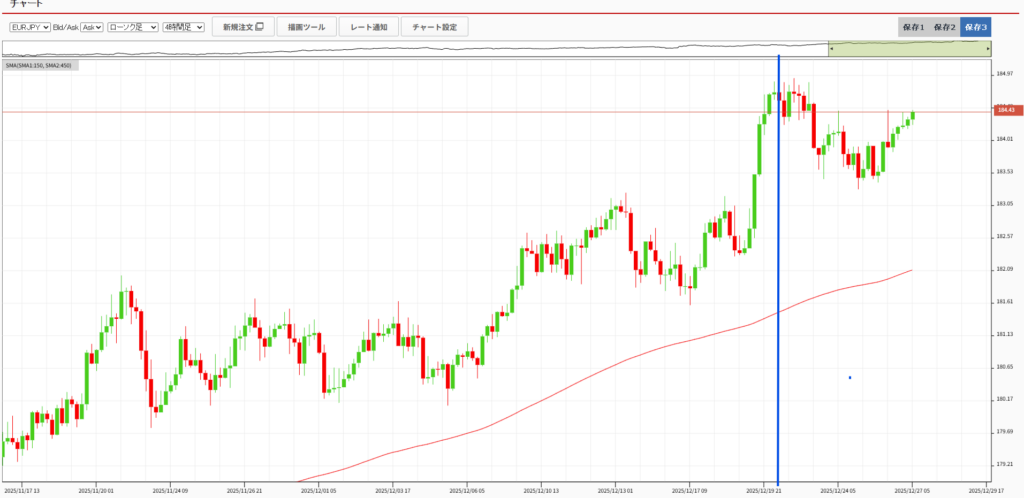This screenshot has height=498, width=1024.
Task: Click the small blue dot below the SMA line
Action: coord(849,377)
